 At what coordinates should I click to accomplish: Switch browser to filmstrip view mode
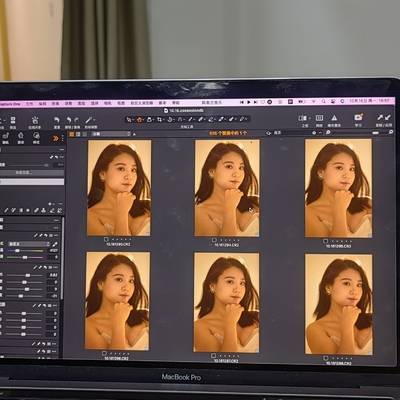(x=78, y=134)
